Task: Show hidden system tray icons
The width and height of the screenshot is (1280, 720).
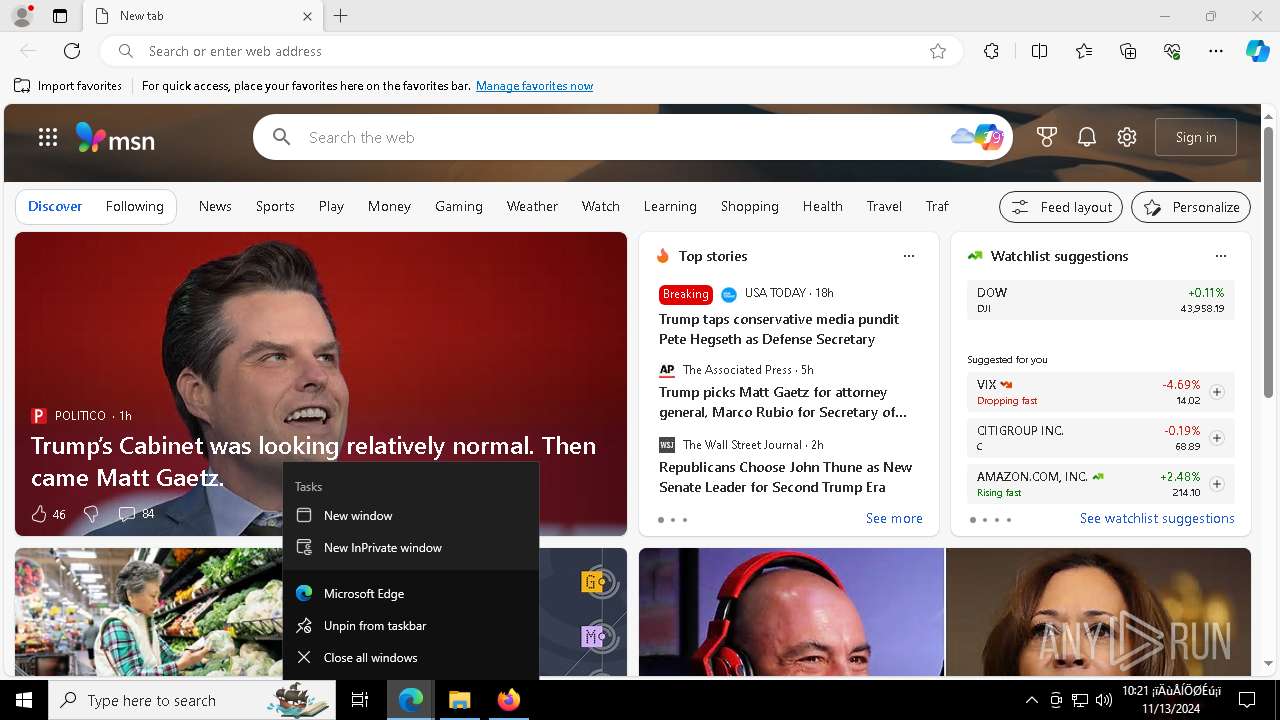Action: (1032, 700)
